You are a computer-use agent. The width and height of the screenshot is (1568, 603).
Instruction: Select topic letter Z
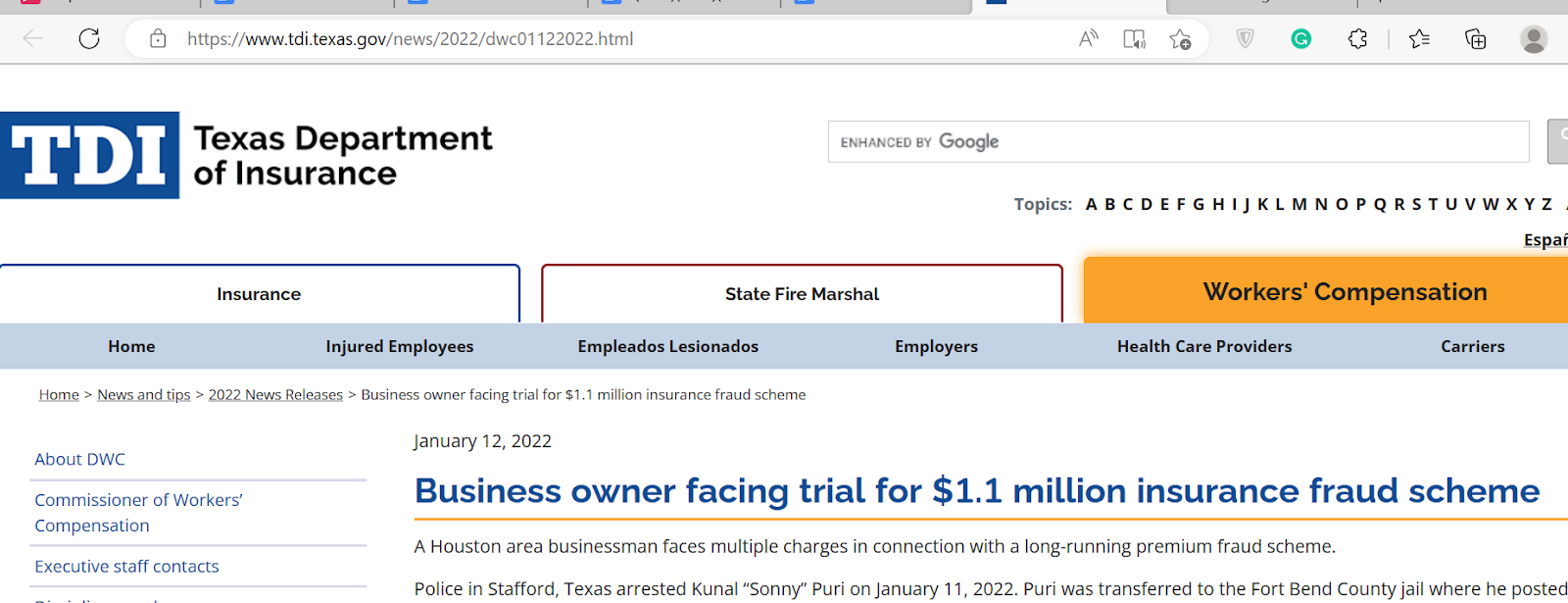[x=1546, y=204]
